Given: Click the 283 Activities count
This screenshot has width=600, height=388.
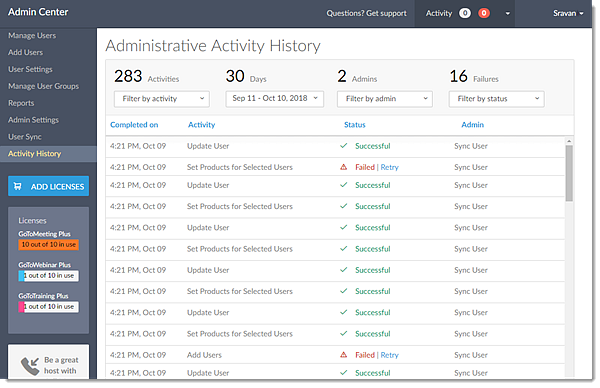Looking at the screenshot, I should point(147,77).
